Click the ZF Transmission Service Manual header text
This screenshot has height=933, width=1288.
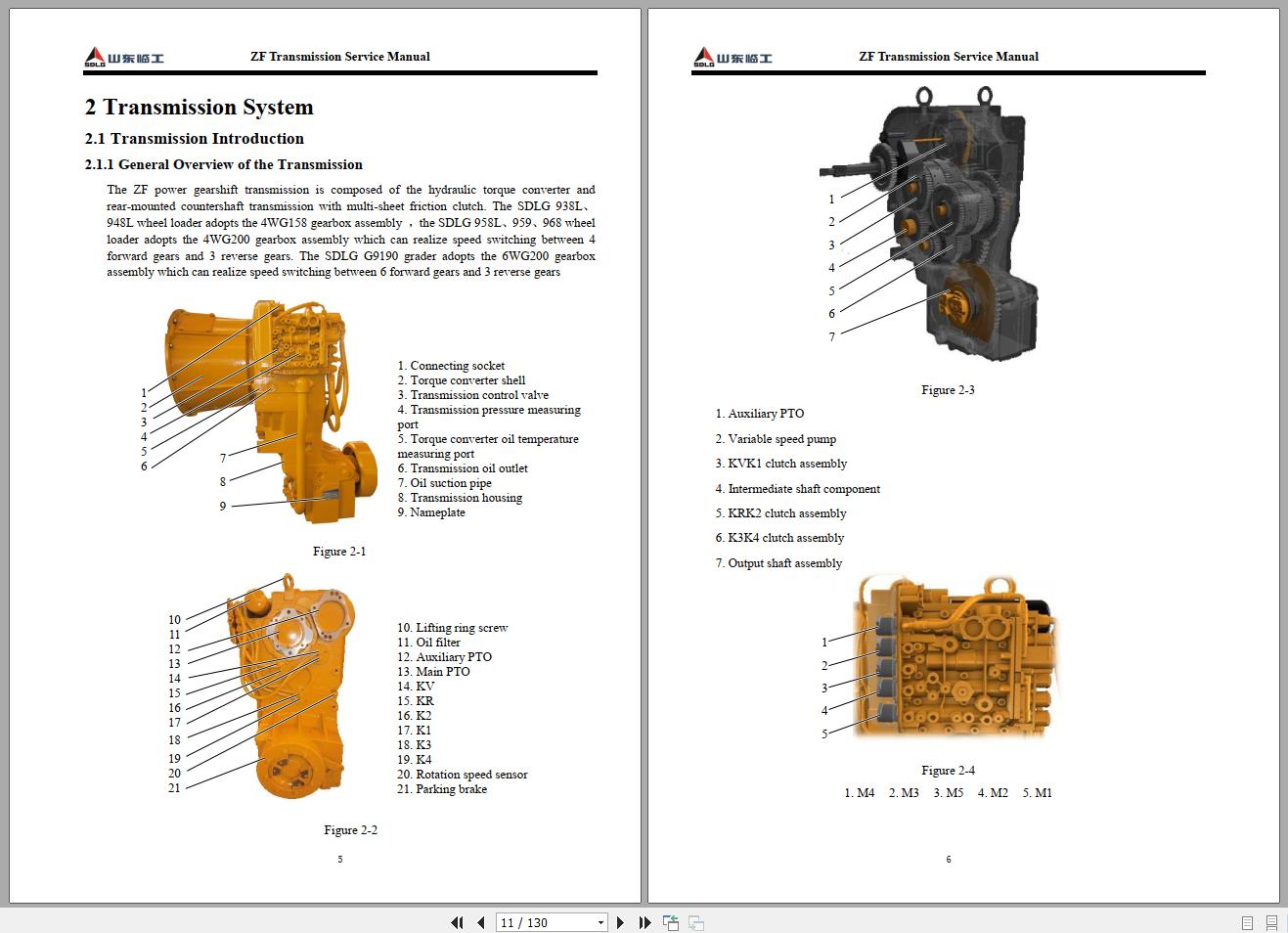(338, 56)
